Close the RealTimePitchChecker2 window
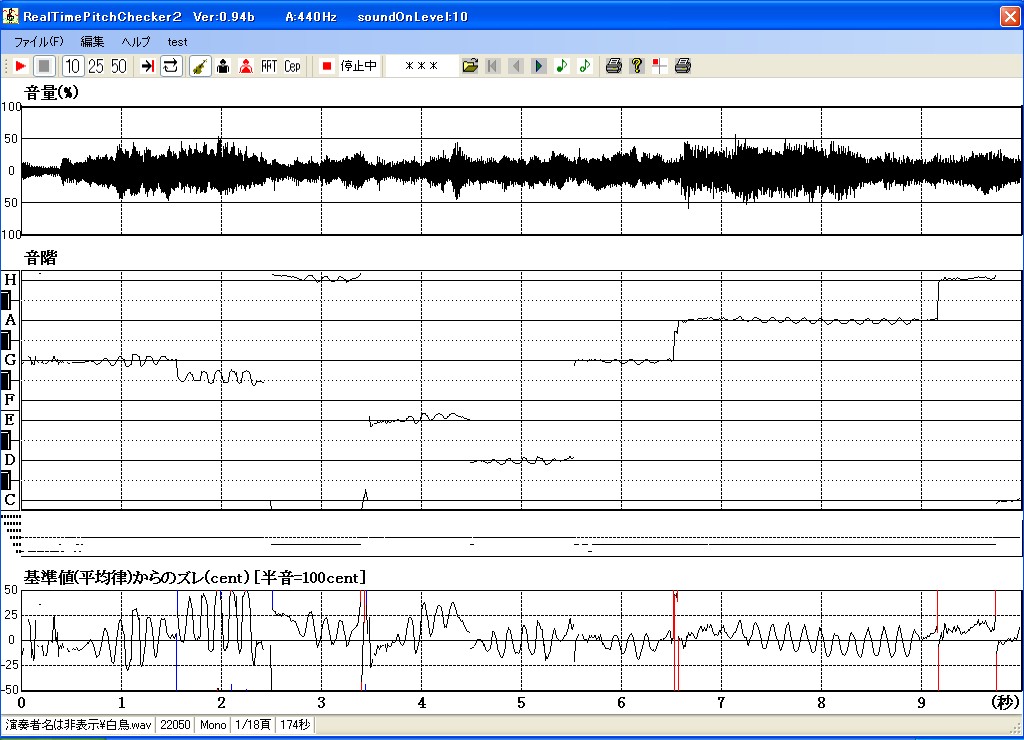The width and height of the screenshot is (1024, 740). click(1010, 16)
